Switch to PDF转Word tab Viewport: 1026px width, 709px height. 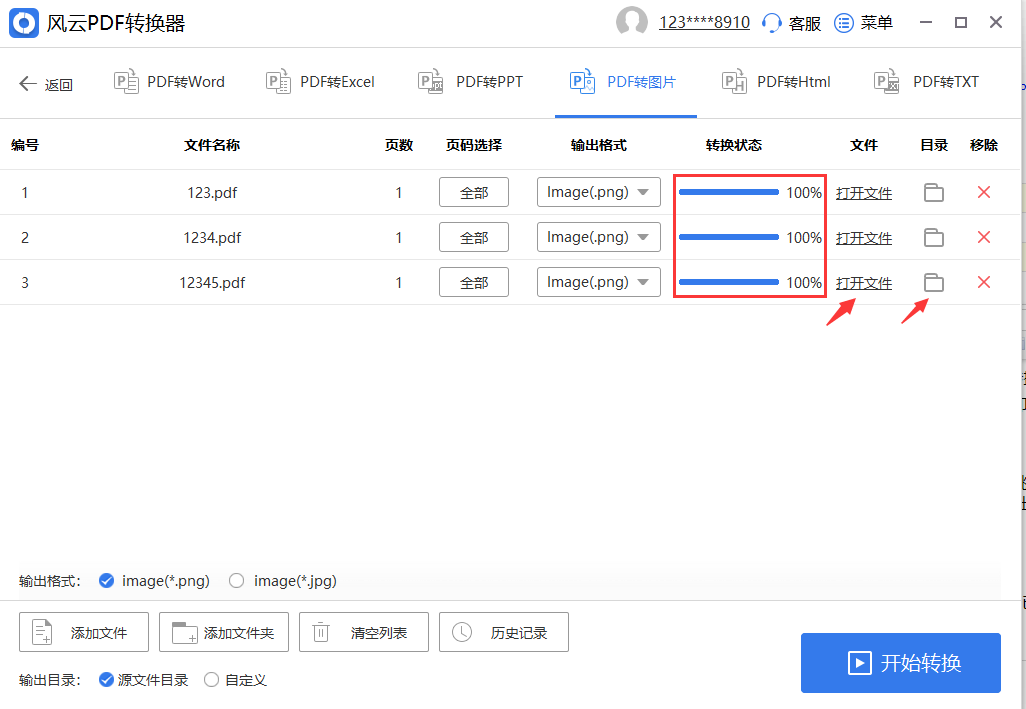pos(169,82)
